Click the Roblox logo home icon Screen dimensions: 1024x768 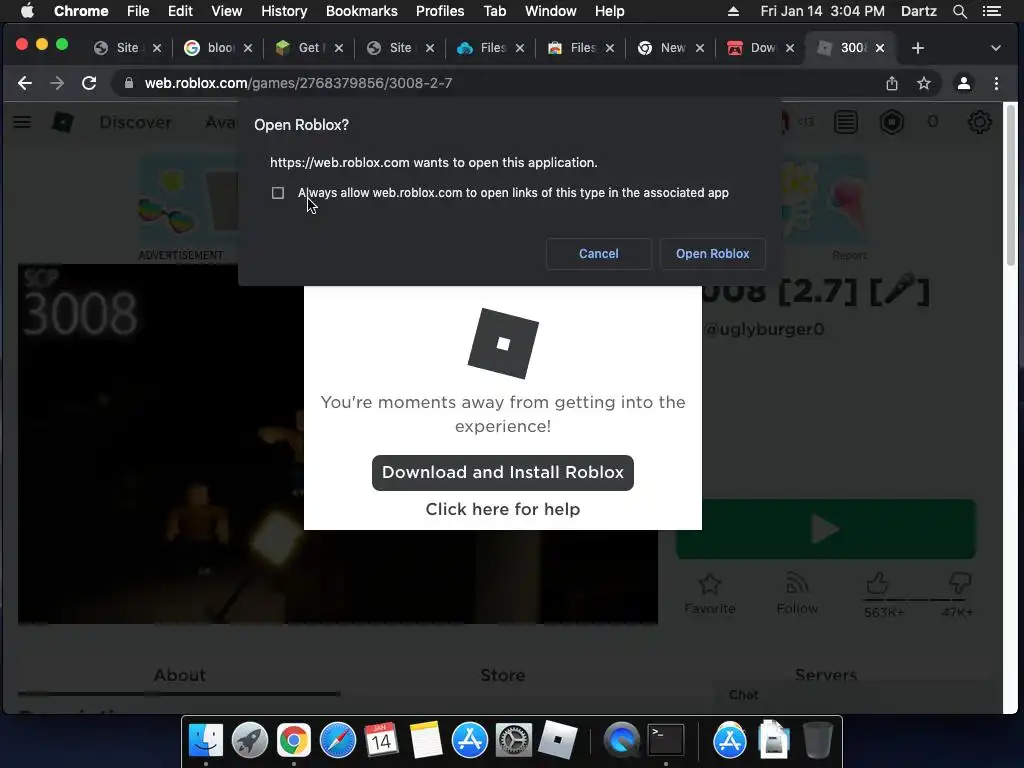pyautogui.click(x=63, y=122)
